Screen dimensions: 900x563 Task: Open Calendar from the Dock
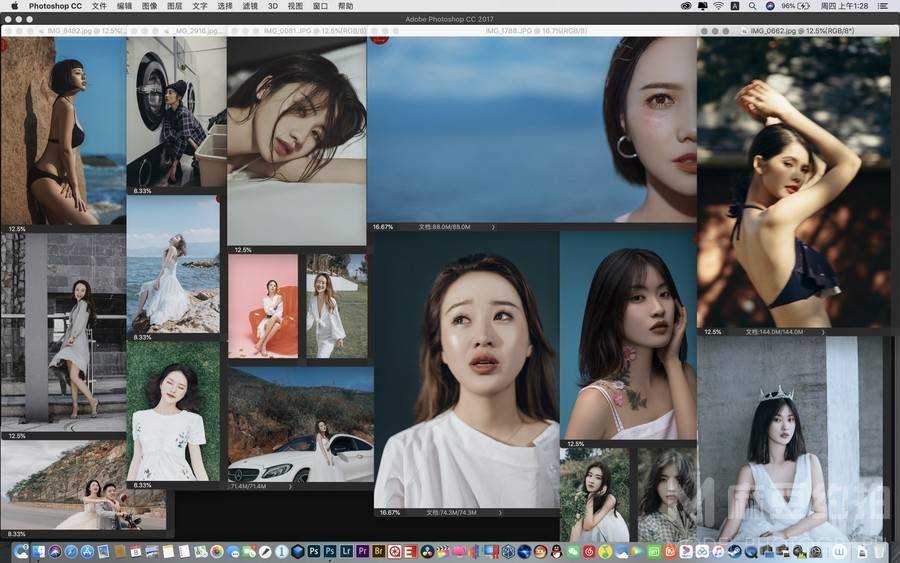(x=135, y=552)
